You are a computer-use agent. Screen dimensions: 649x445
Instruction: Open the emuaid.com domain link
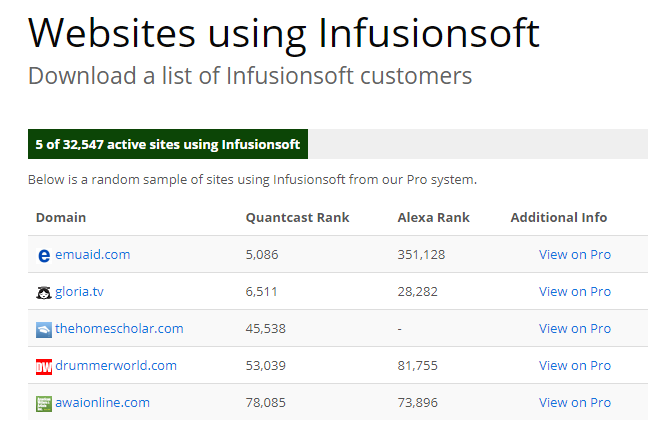coord(93,254)
